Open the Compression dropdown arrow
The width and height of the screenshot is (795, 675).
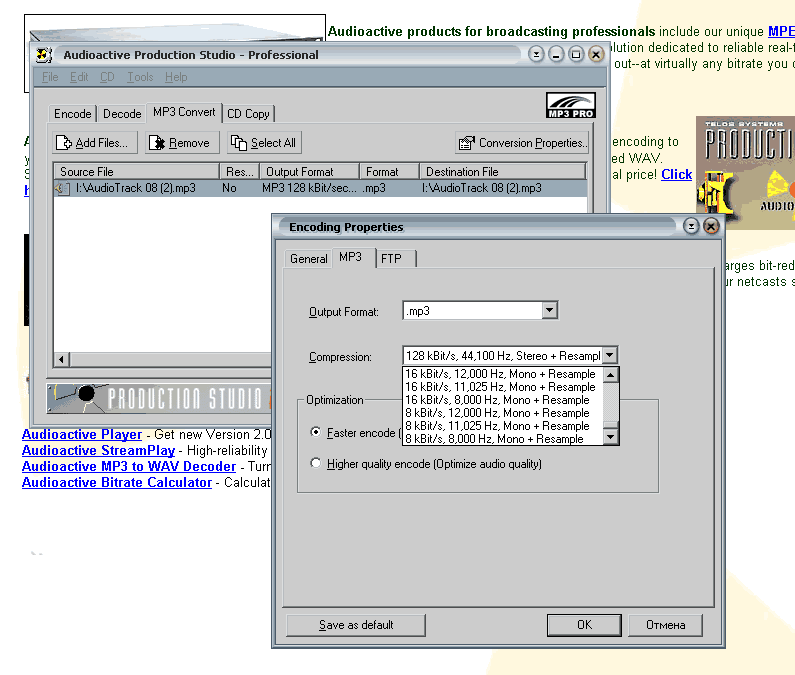tap(610, 356)
